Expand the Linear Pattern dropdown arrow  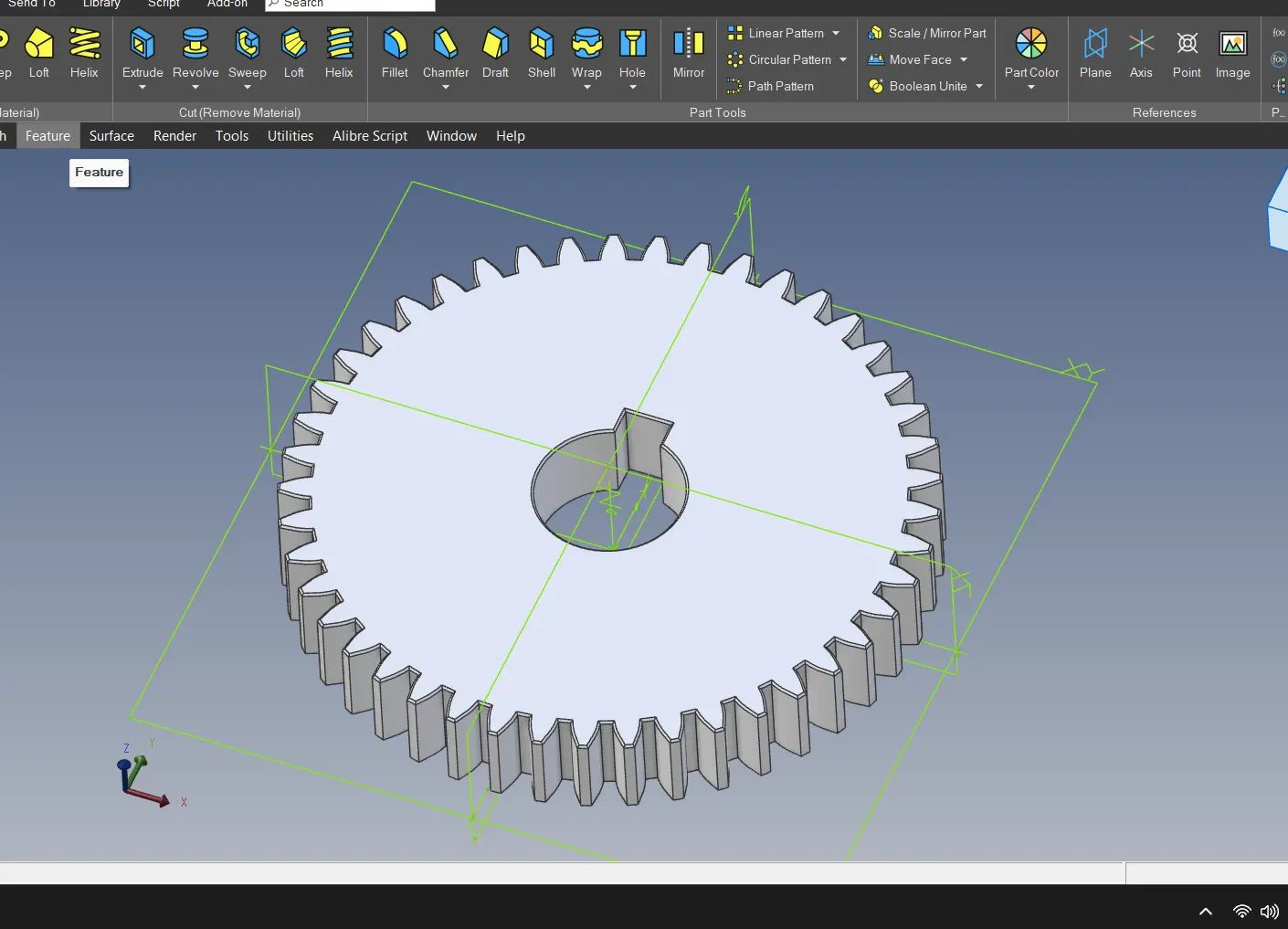tap(836, 34)
